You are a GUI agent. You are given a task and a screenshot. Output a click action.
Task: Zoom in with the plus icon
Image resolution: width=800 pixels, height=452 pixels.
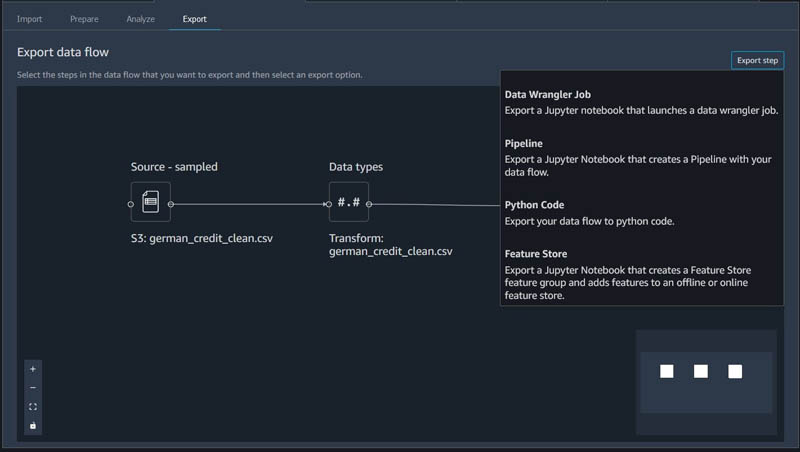coord(33,369)
